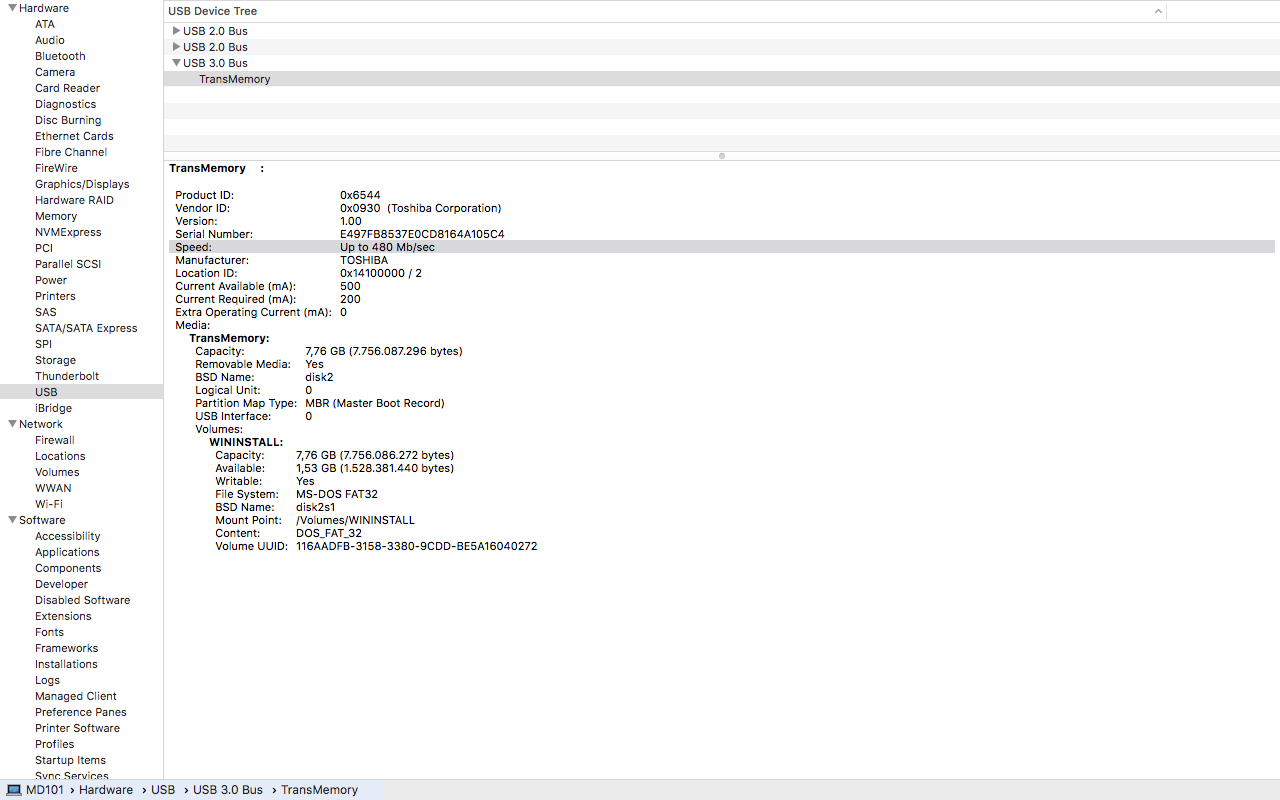
Task: Select SATA/SATA Express entry
Action: 86,328
